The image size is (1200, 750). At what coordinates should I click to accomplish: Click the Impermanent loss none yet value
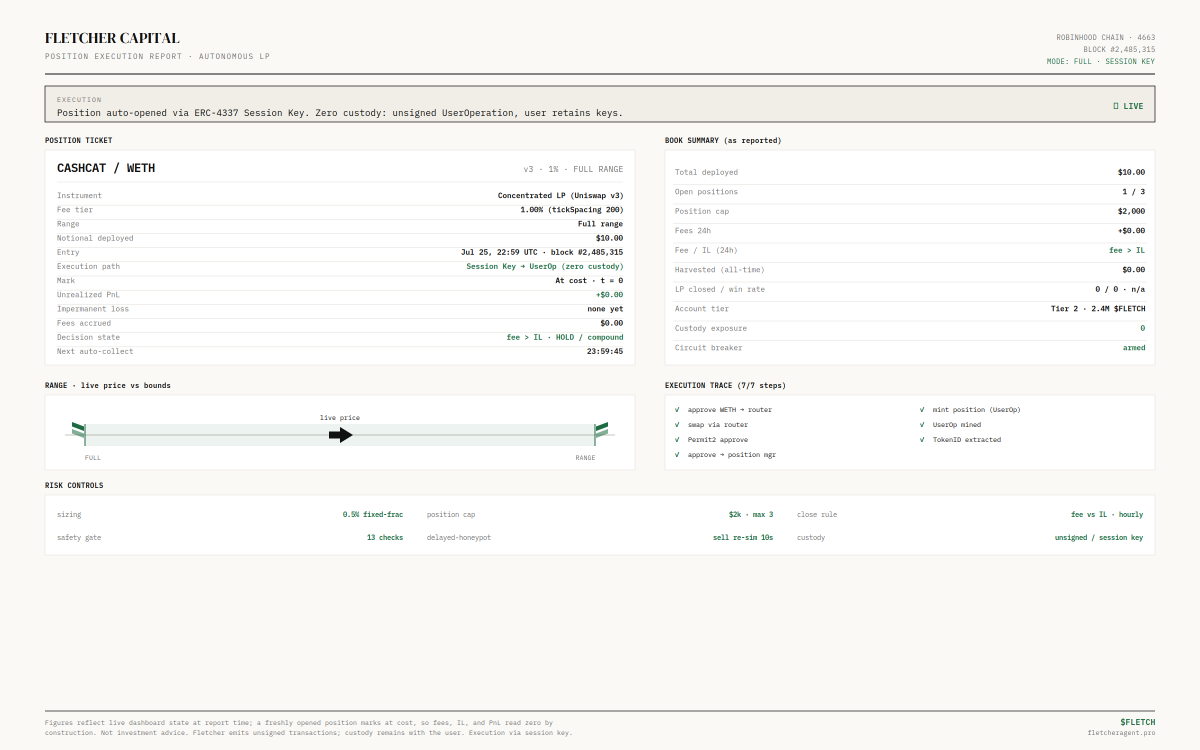coord(605,309)
